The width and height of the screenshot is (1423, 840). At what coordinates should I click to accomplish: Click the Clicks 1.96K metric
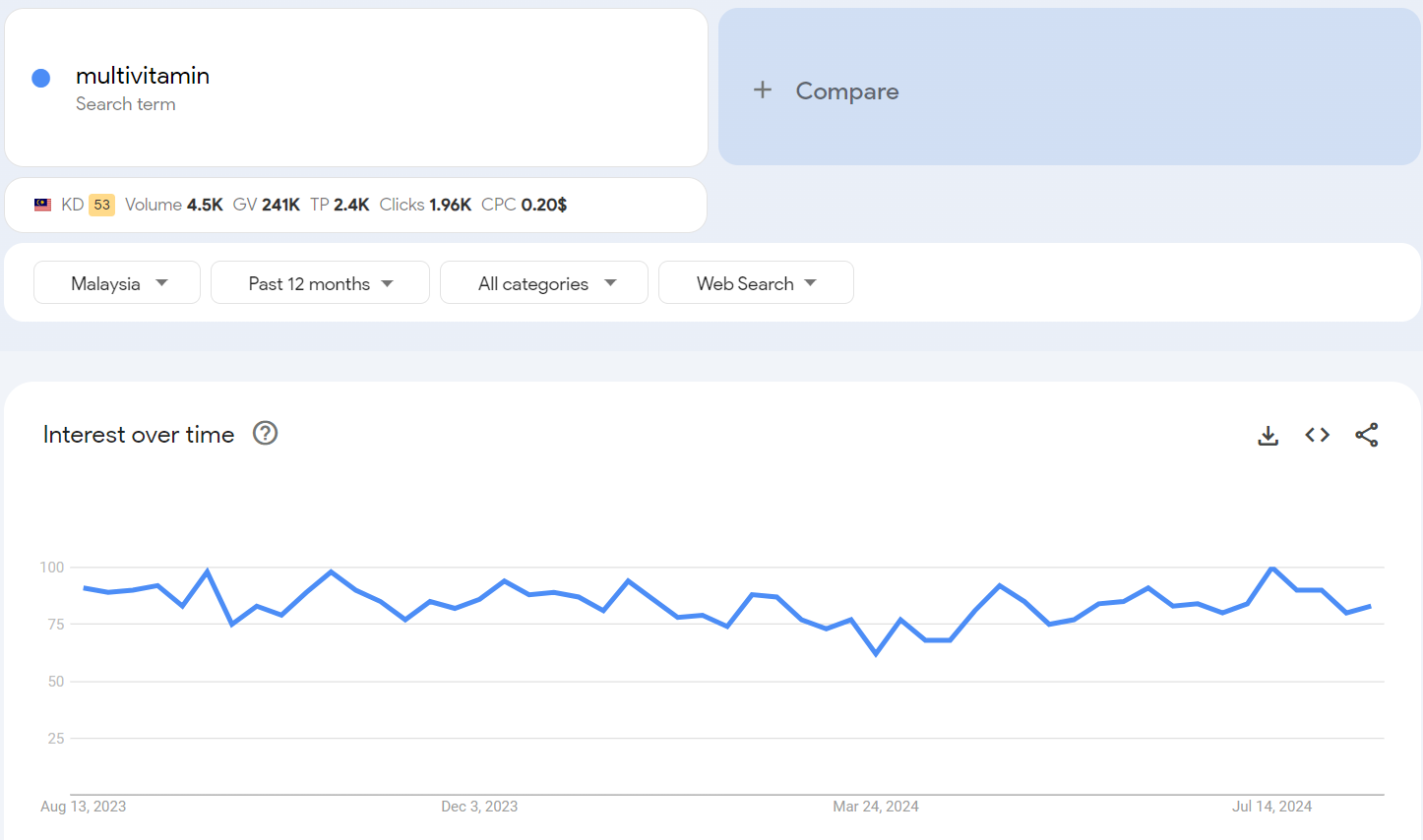coord(425,205)
